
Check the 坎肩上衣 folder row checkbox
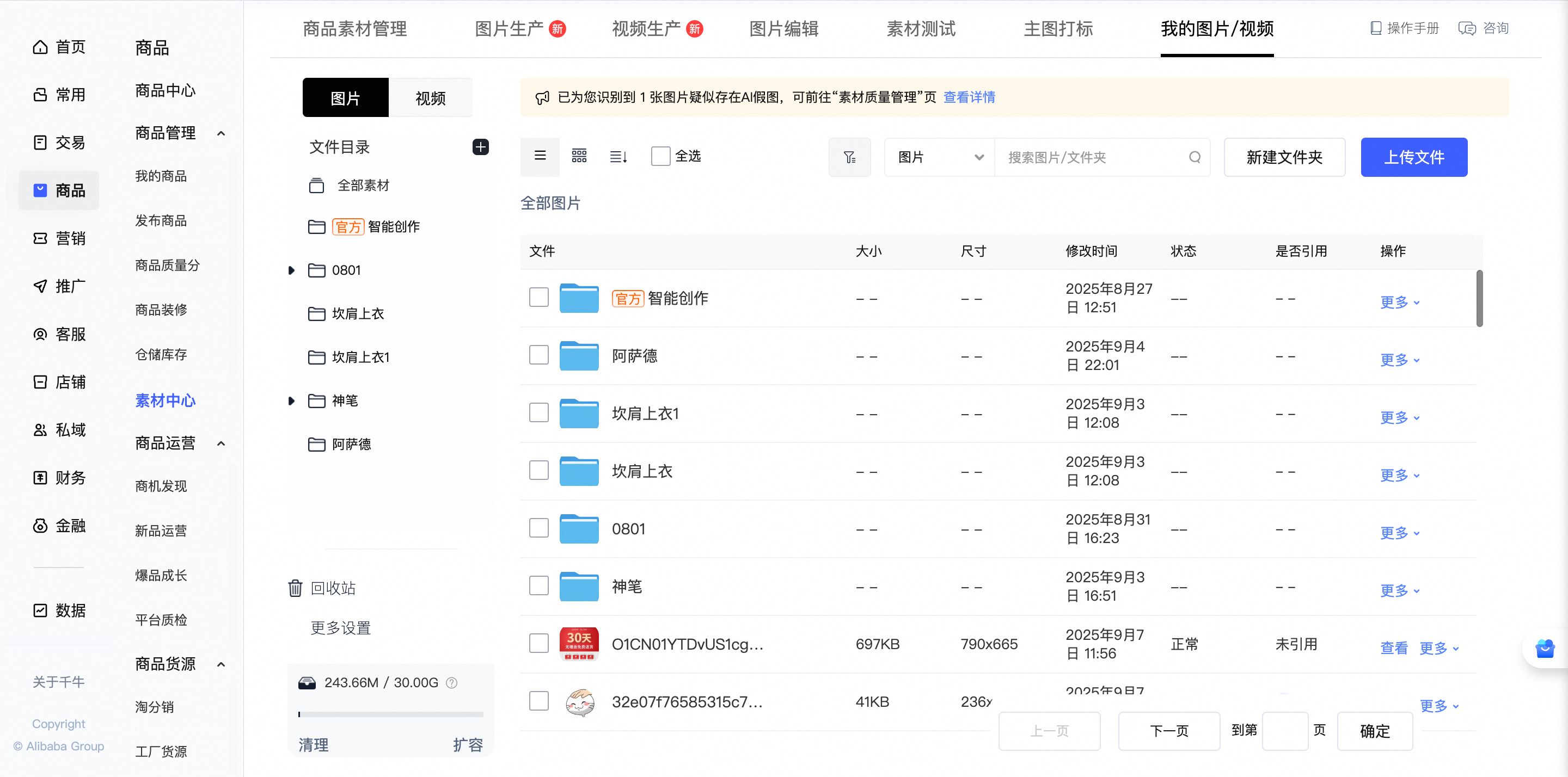coord(538,470)
